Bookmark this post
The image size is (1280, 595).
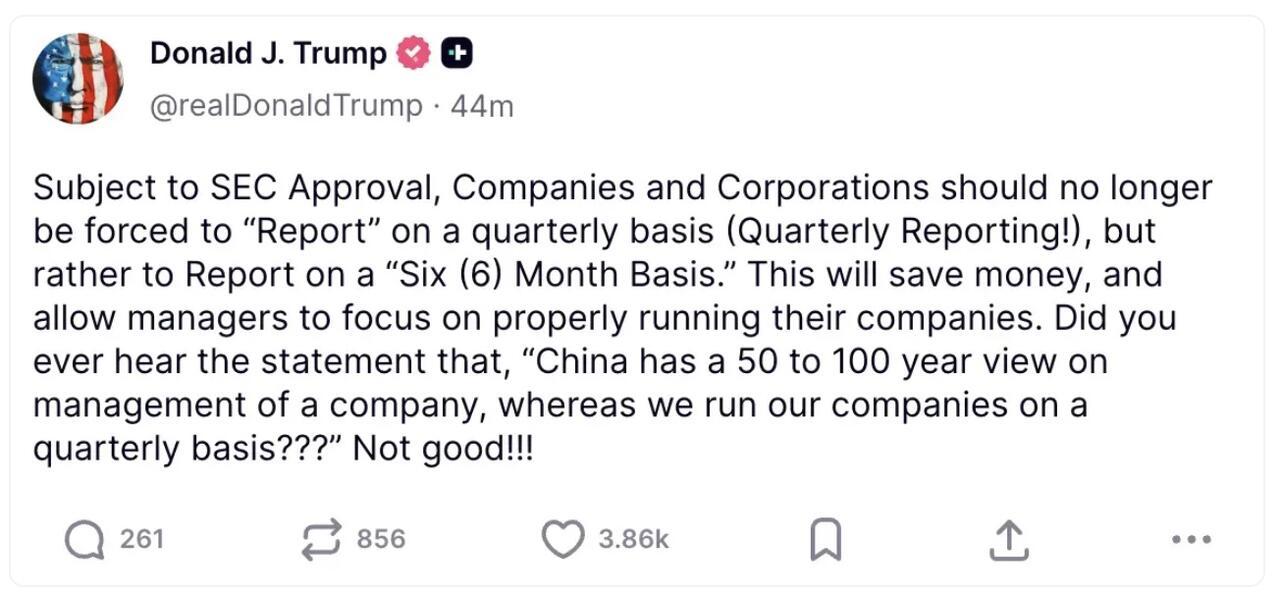825,541
